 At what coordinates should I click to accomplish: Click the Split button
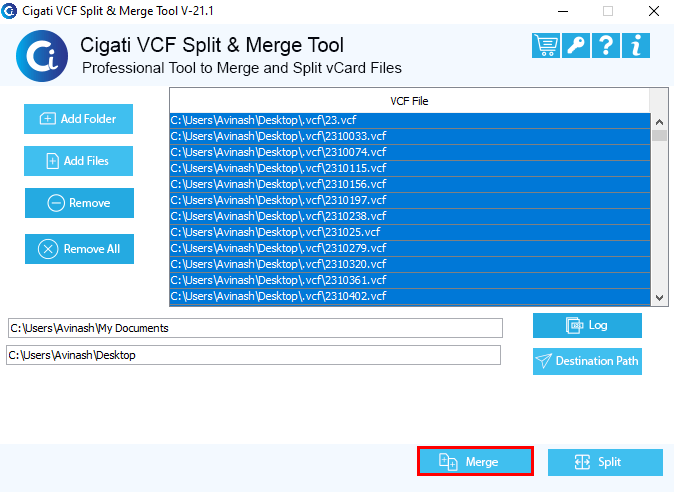[x=605, y=462]
